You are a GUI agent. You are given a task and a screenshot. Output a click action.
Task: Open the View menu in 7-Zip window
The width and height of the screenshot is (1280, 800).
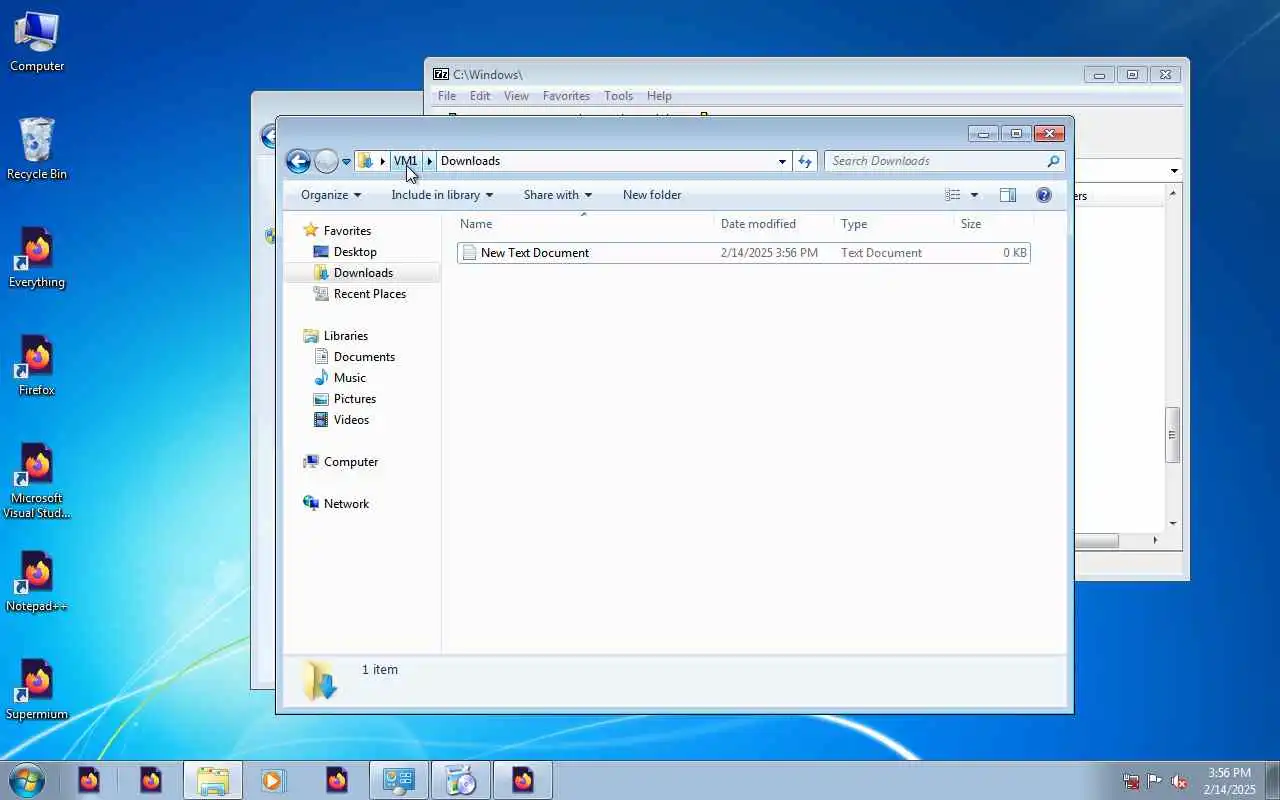click(x=516, y=96)
